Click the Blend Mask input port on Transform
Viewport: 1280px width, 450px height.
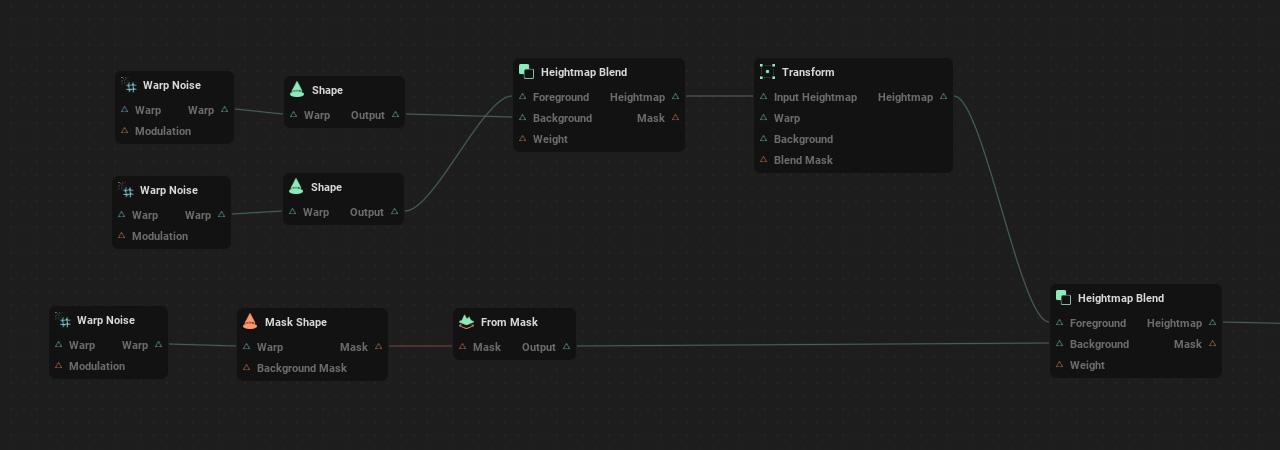tap(763, 160)
